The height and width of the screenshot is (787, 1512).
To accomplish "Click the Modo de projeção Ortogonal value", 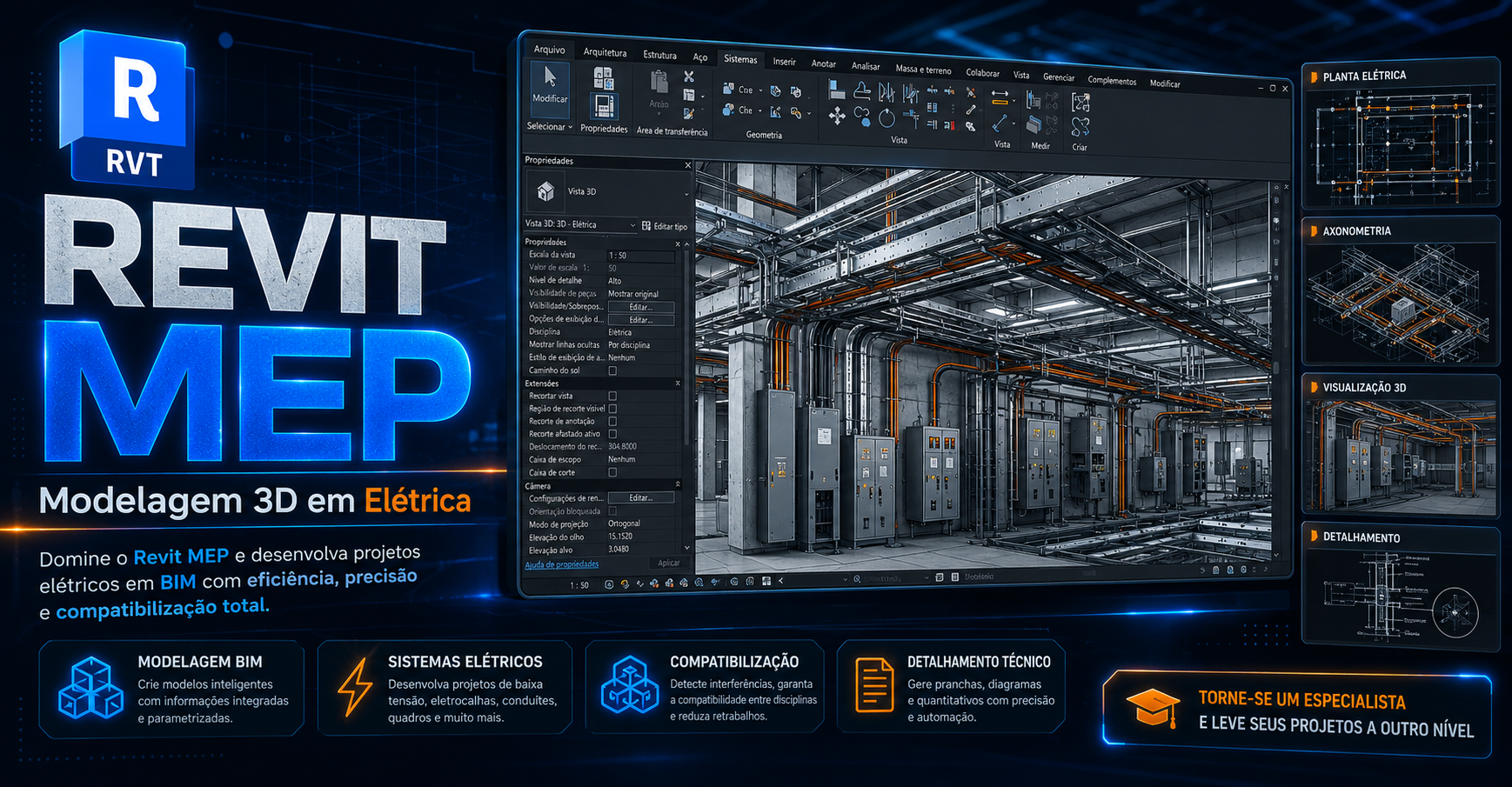I will [x=625, y=524].
